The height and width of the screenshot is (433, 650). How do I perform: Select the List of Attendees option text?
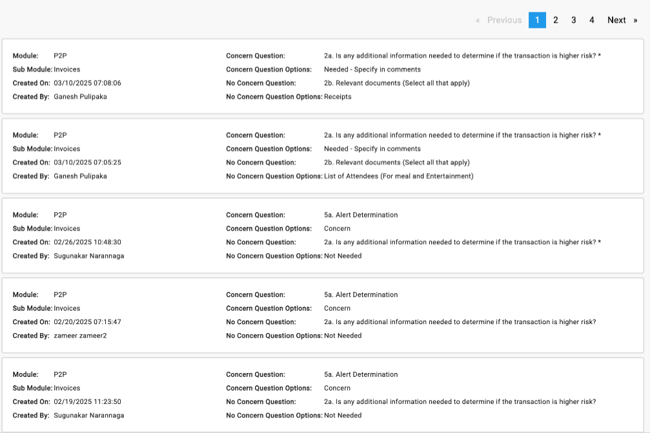[398, 176]
